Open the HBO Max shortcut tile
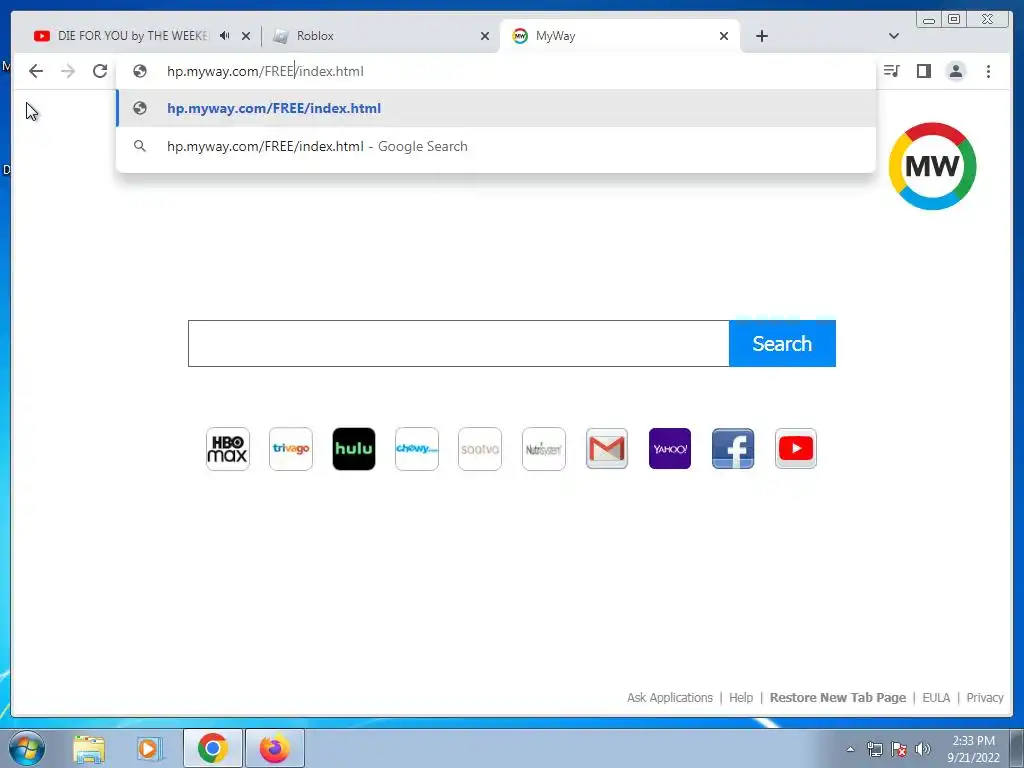The image size is (1024, 768). 227,449
